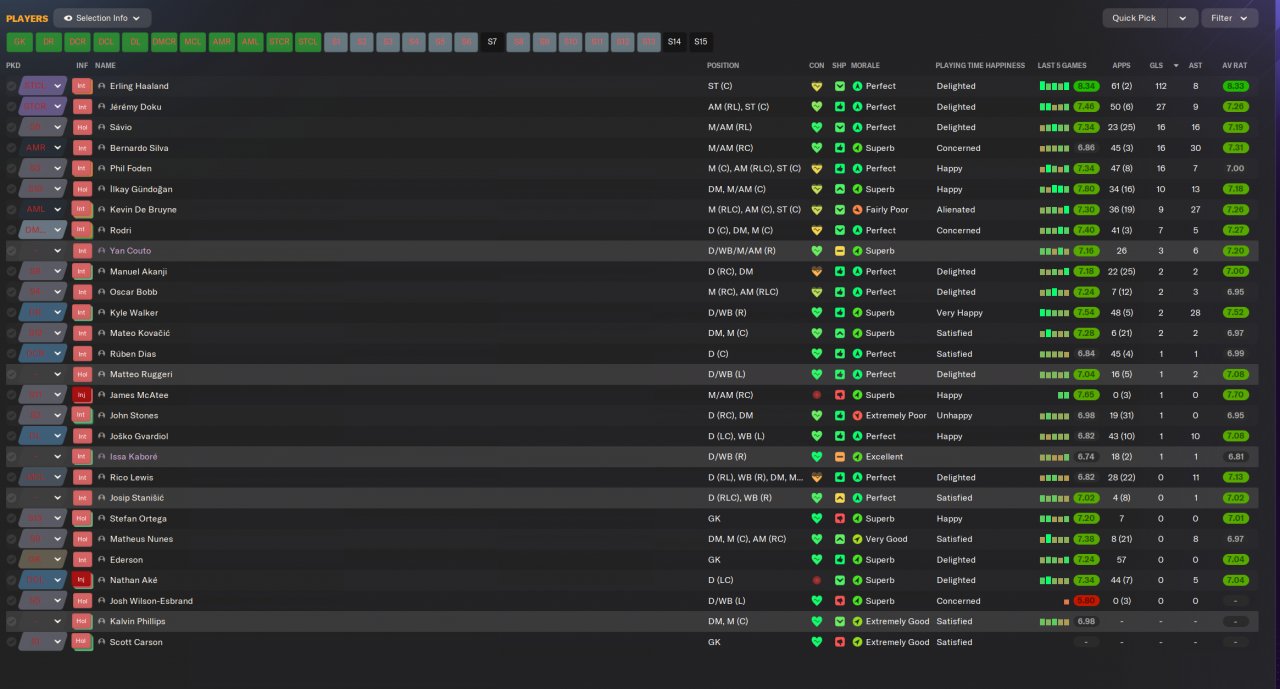Click the Inj injury badge for James McAtee
The height and width of the screenshot is (689, 1280).
[82, 395]
